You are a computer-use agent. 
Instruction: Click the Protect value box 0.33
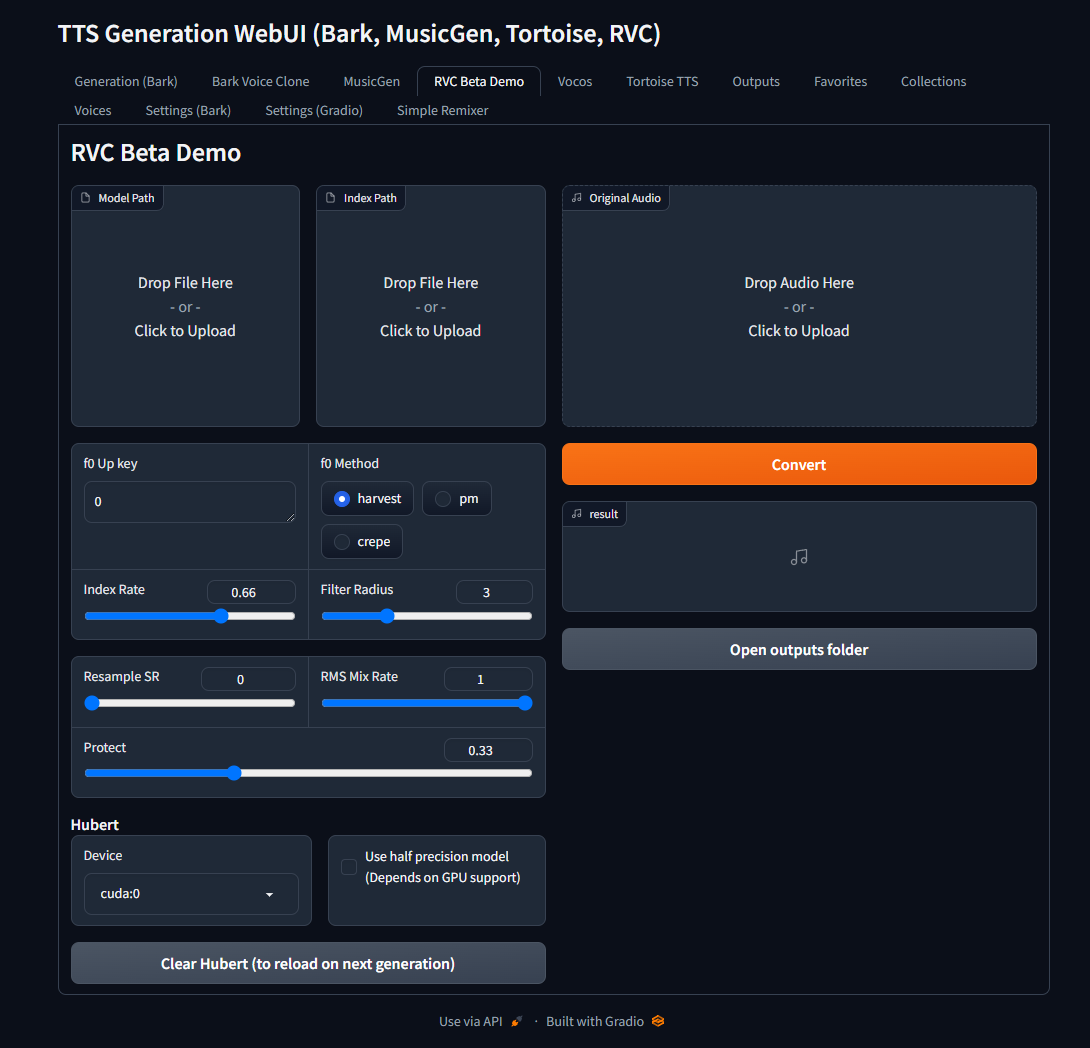click(x=488, y=751)
